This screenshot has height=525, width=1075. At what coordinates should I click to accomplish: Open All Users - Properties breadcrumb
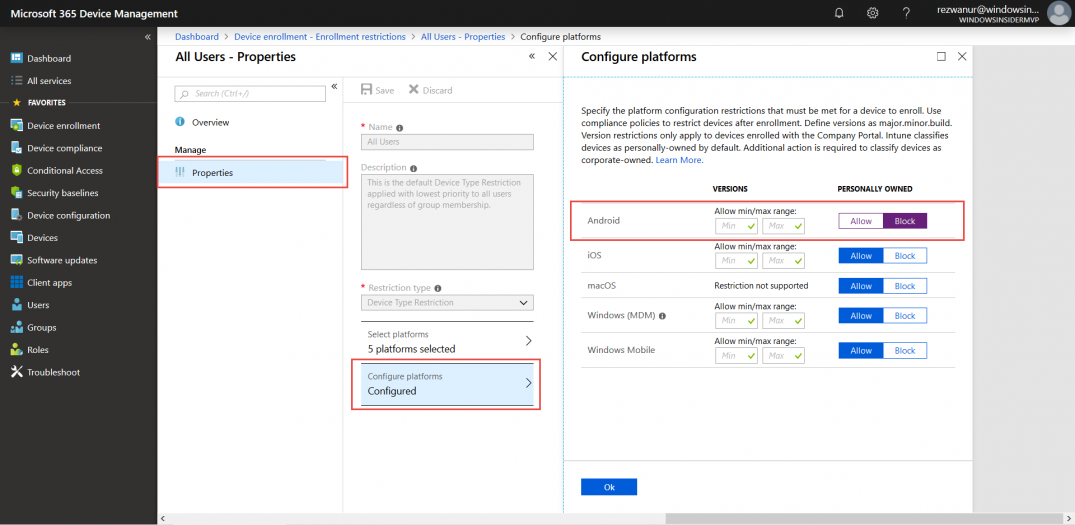[x=463, y=36]
